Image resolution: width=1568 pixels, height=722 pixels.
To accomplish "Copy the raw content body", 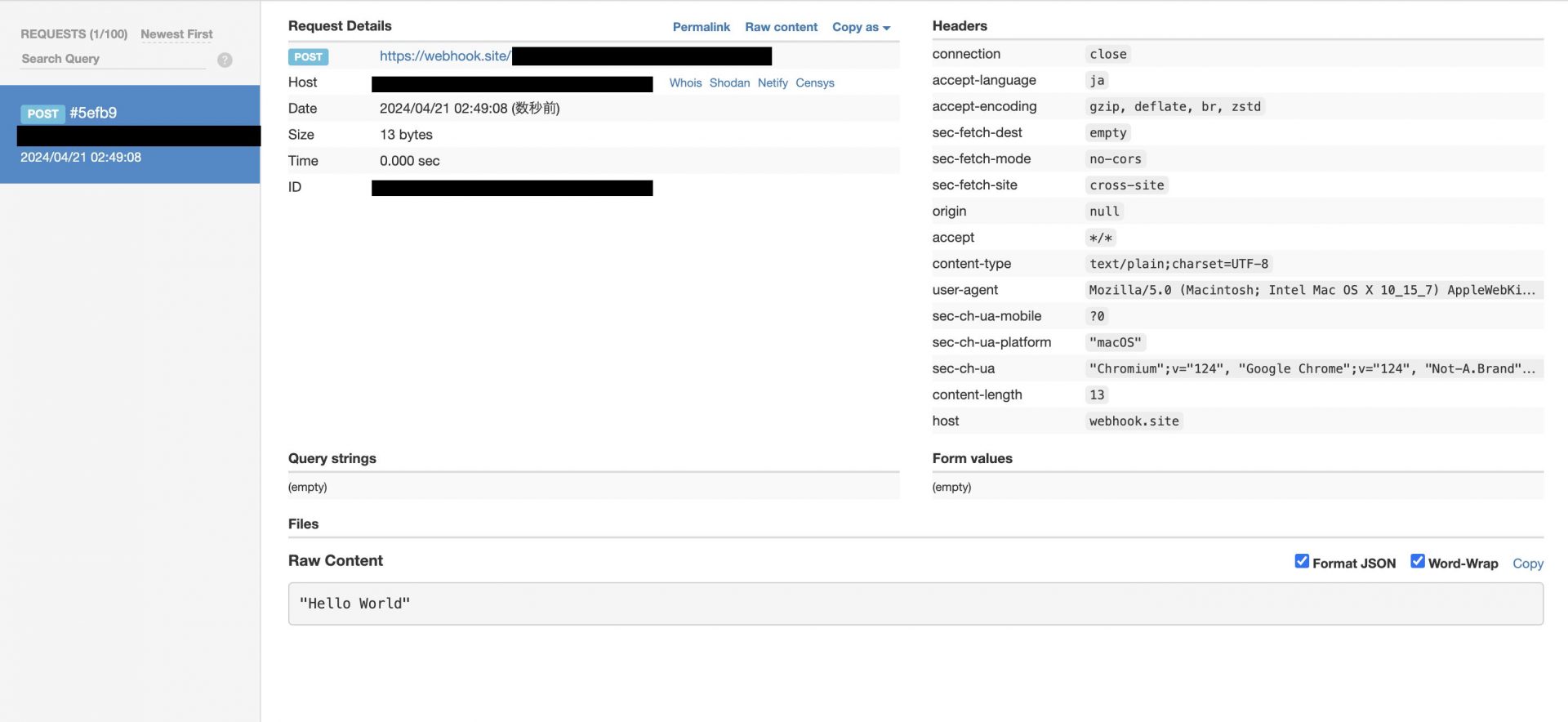I will (1527, 564).
